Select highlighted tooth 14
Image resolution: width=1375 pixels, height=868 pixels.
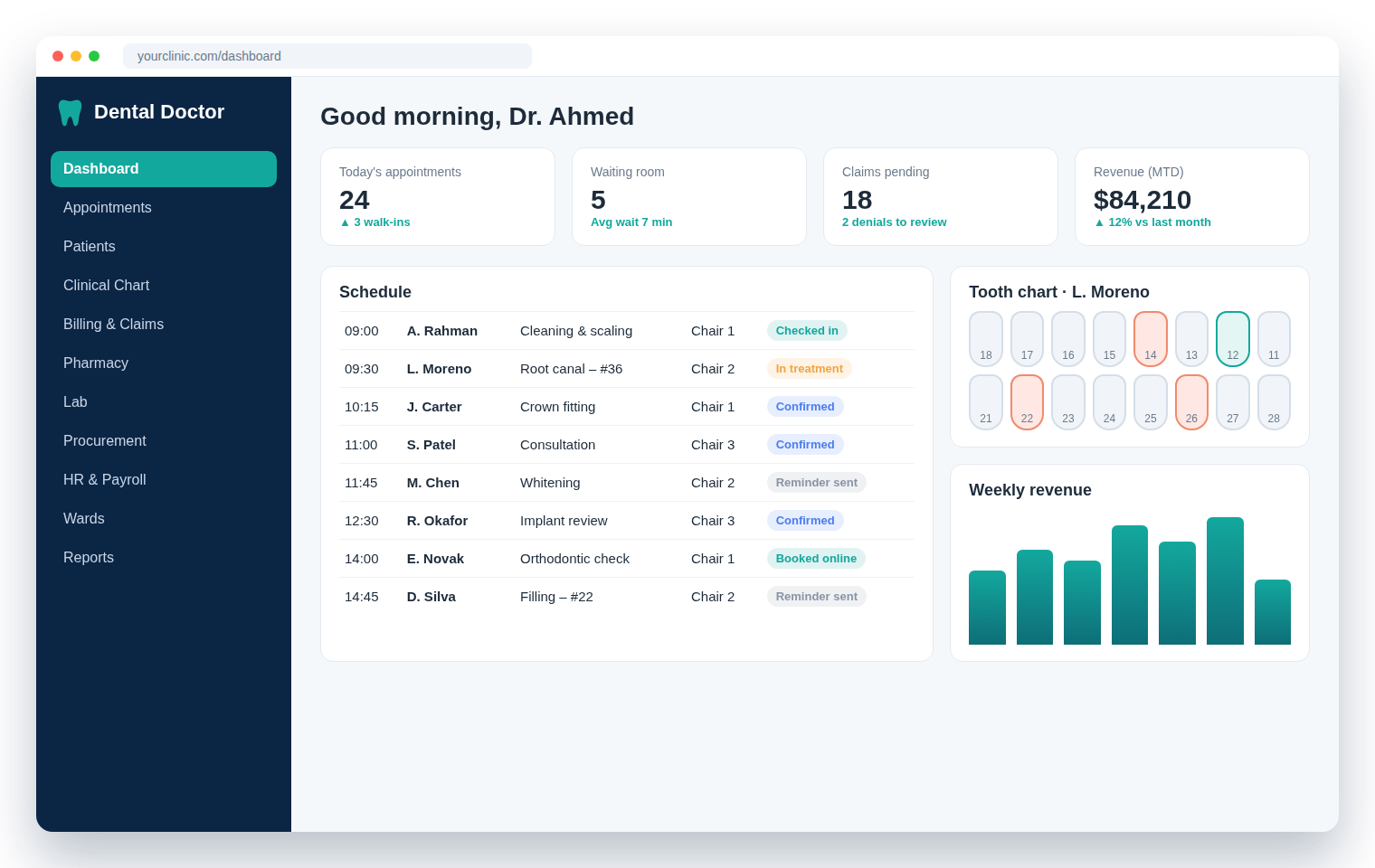pyautogui.click(x=1151, y=339)
